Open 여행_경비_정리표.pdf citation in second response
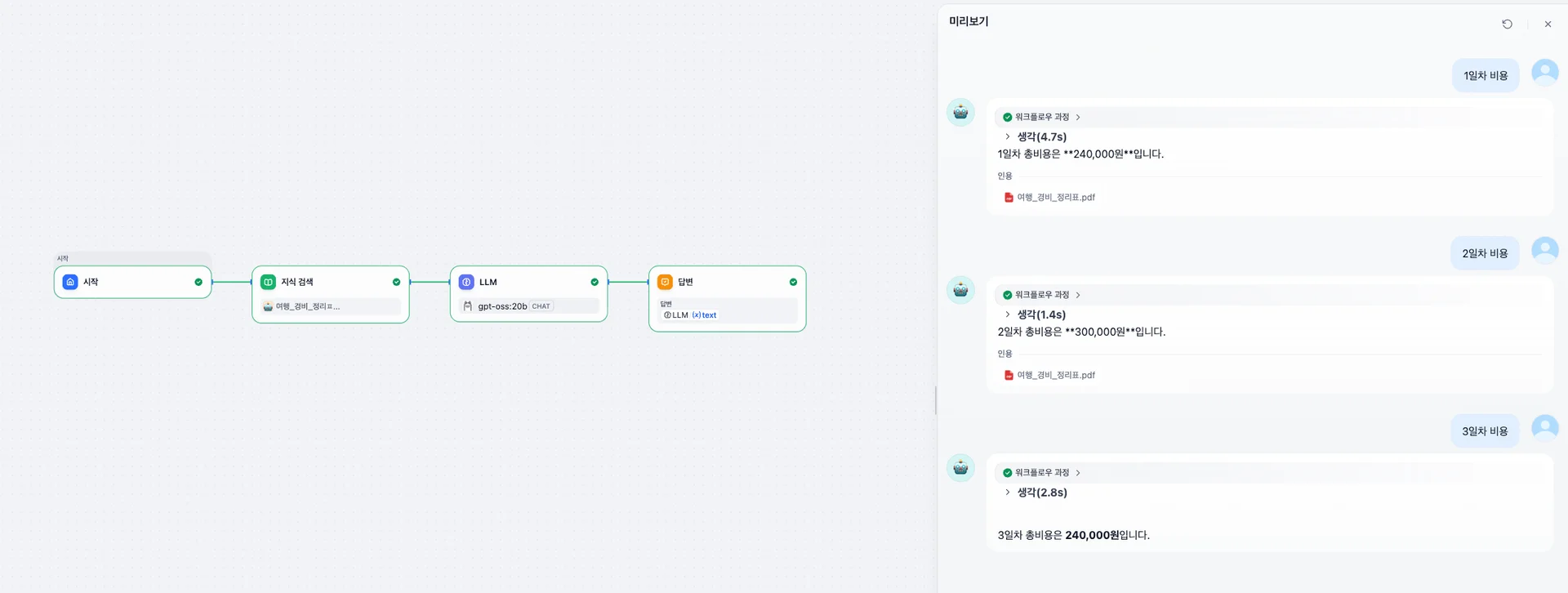Image resolution: width=1568 pixels, height=593 pixels. click(x=1055, y=375)
